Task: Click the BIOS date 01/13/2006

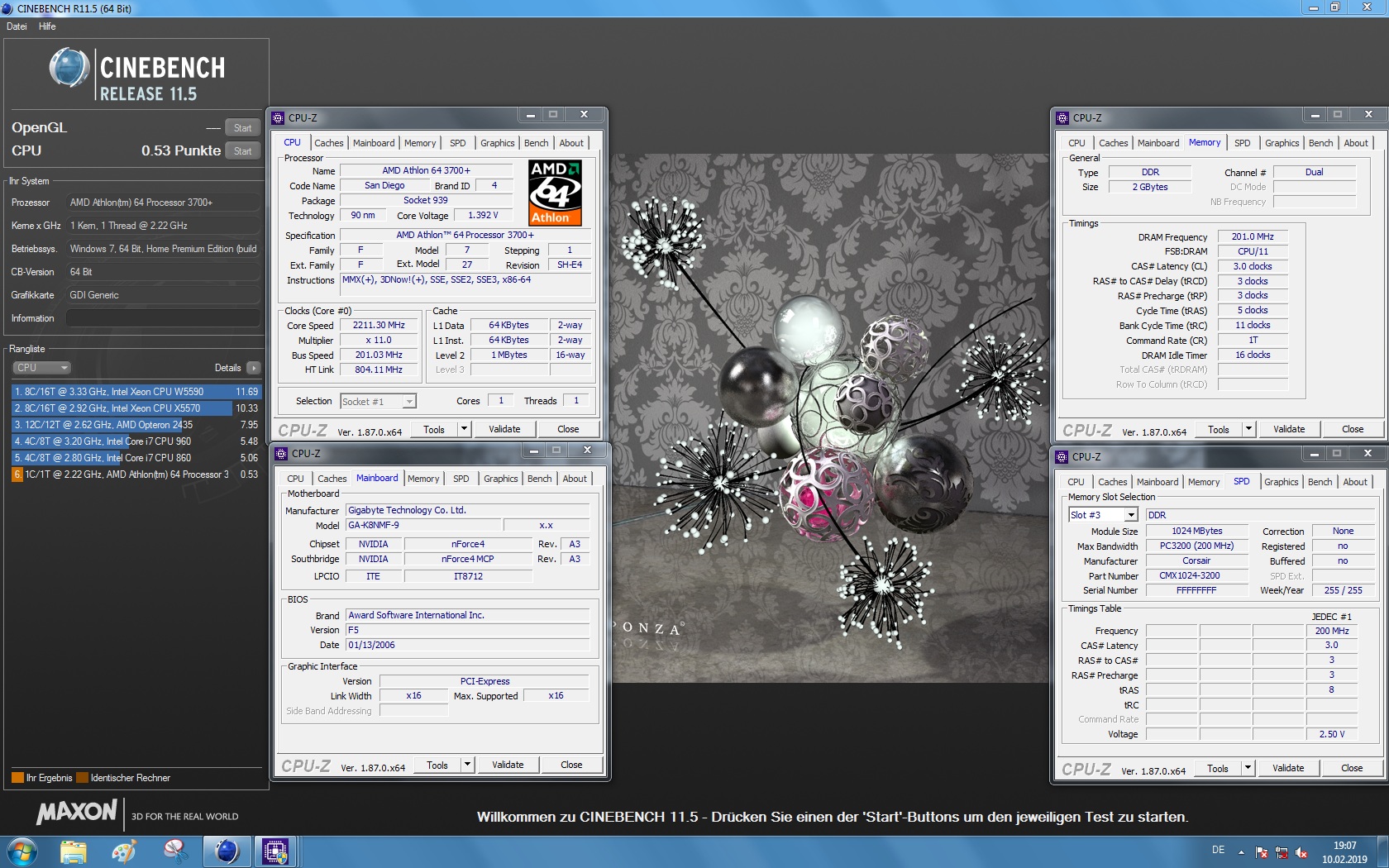Action: [x=467, y=645]
